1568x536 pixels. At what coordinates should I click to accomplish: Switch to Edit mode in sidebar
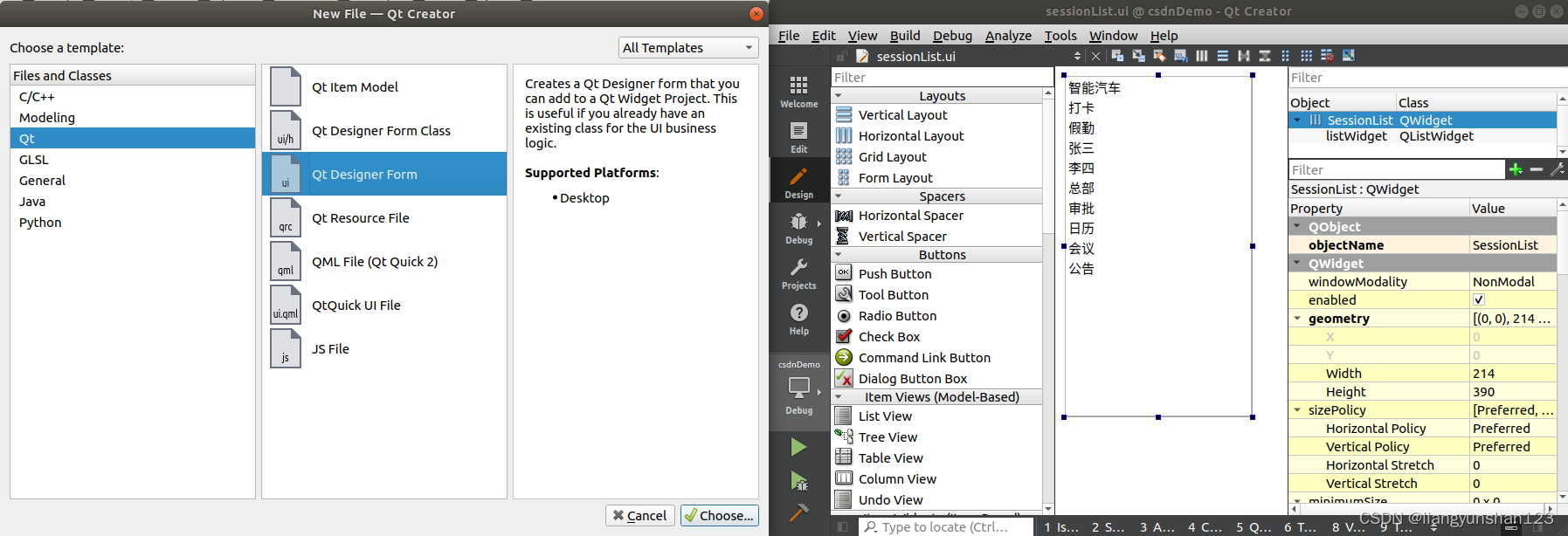(798, 136)
